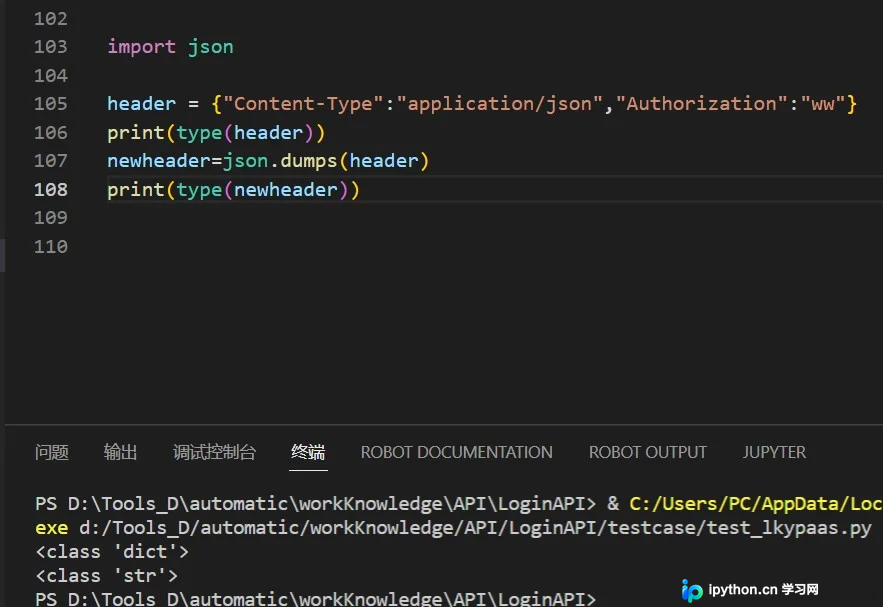Click the last terminal prompt line

point(315,599)
